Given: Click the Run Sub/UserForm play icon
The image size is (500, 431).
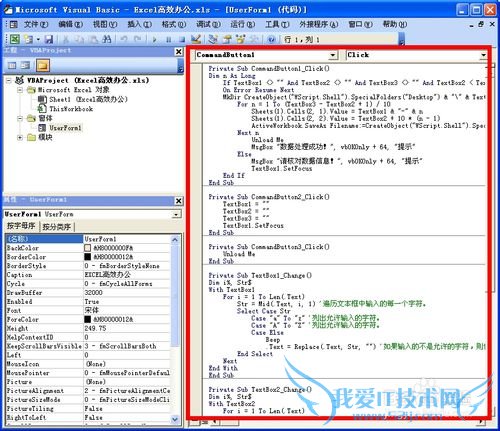Looking at the screenshot, I should point(154,39).
